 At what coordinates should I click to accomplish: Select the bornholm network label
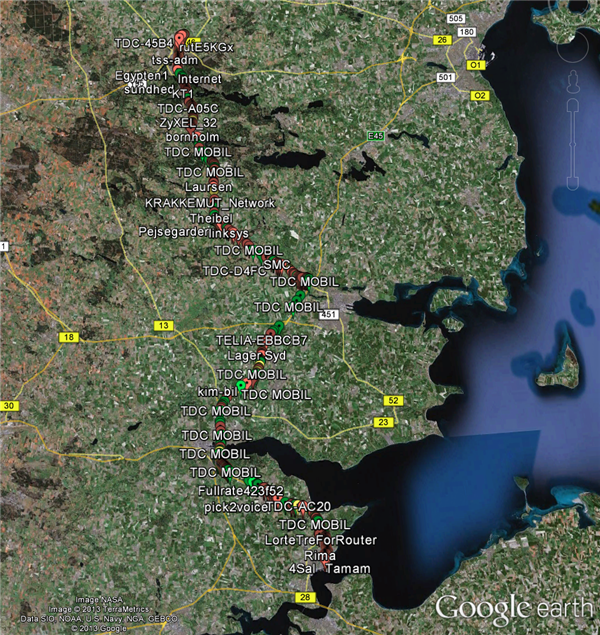pos(193,137)
